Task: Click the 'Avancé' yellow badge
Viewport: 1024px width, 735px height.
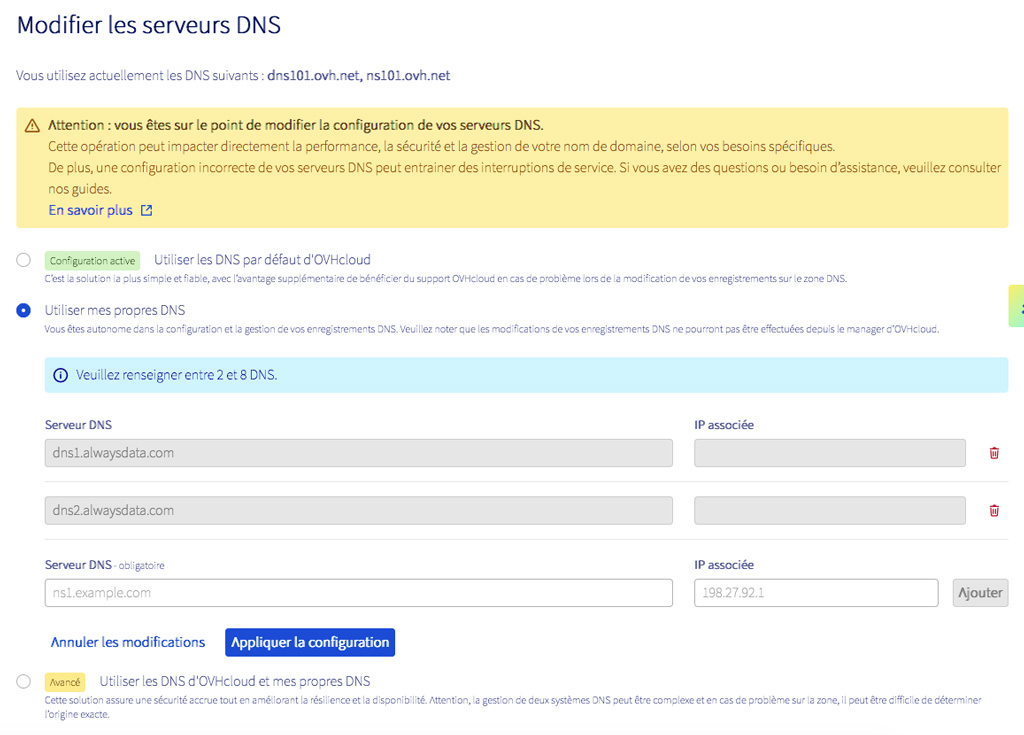Action: tap(65, 682)
